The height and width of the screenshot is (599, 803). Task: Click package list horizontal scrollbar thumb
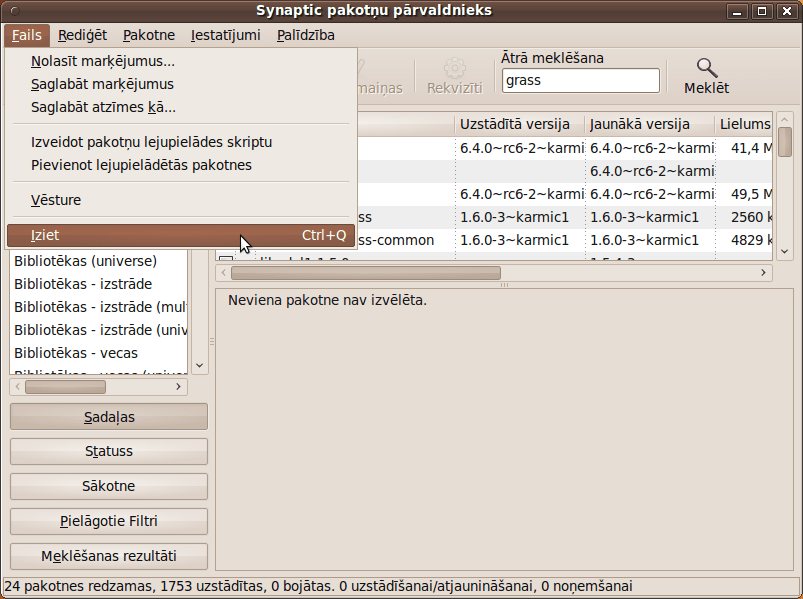tap(366, 273)
